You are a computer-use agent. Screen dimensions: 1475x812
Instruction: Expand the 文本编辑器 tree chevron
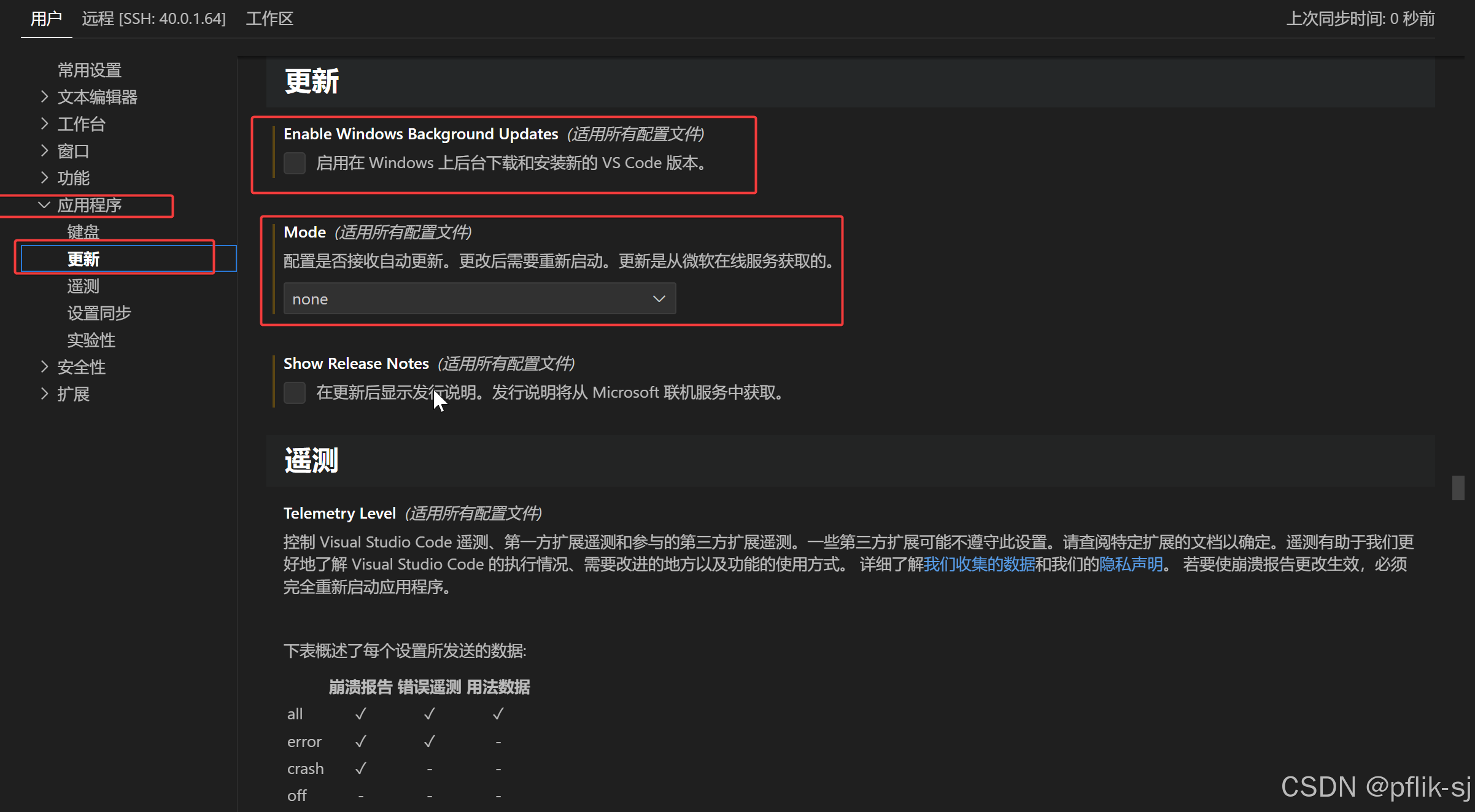[x=44, y=96]
